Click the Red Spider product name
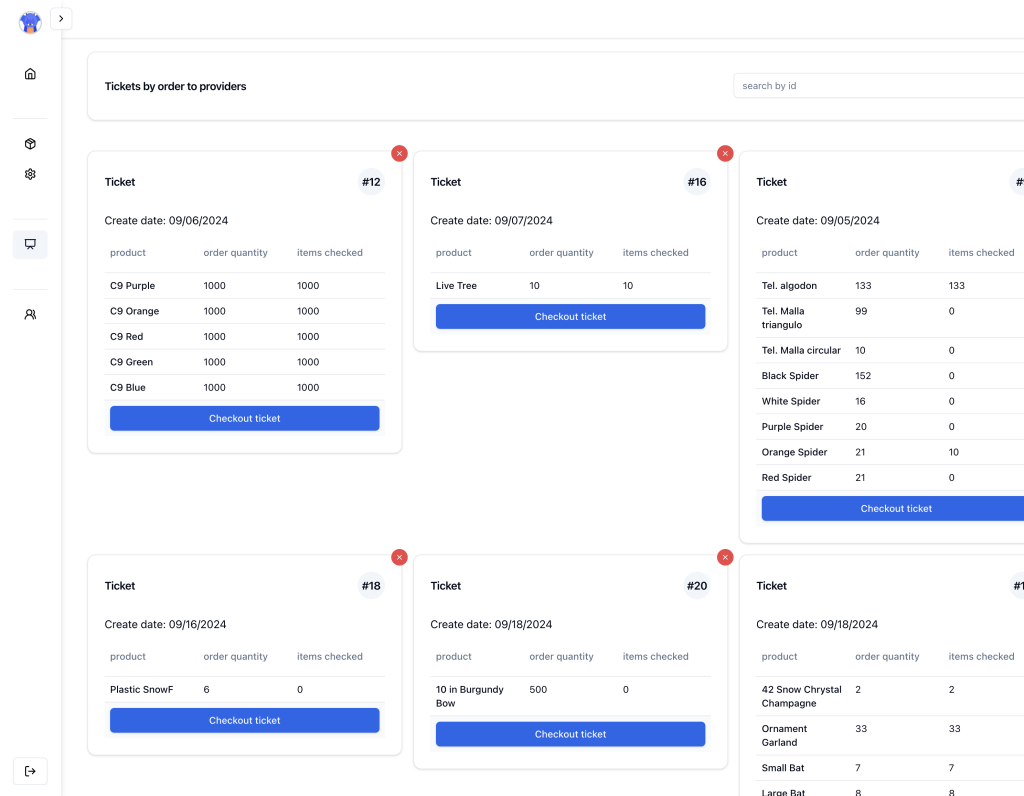The width and height of the screenshot is (1024, 796). [786, 477]
